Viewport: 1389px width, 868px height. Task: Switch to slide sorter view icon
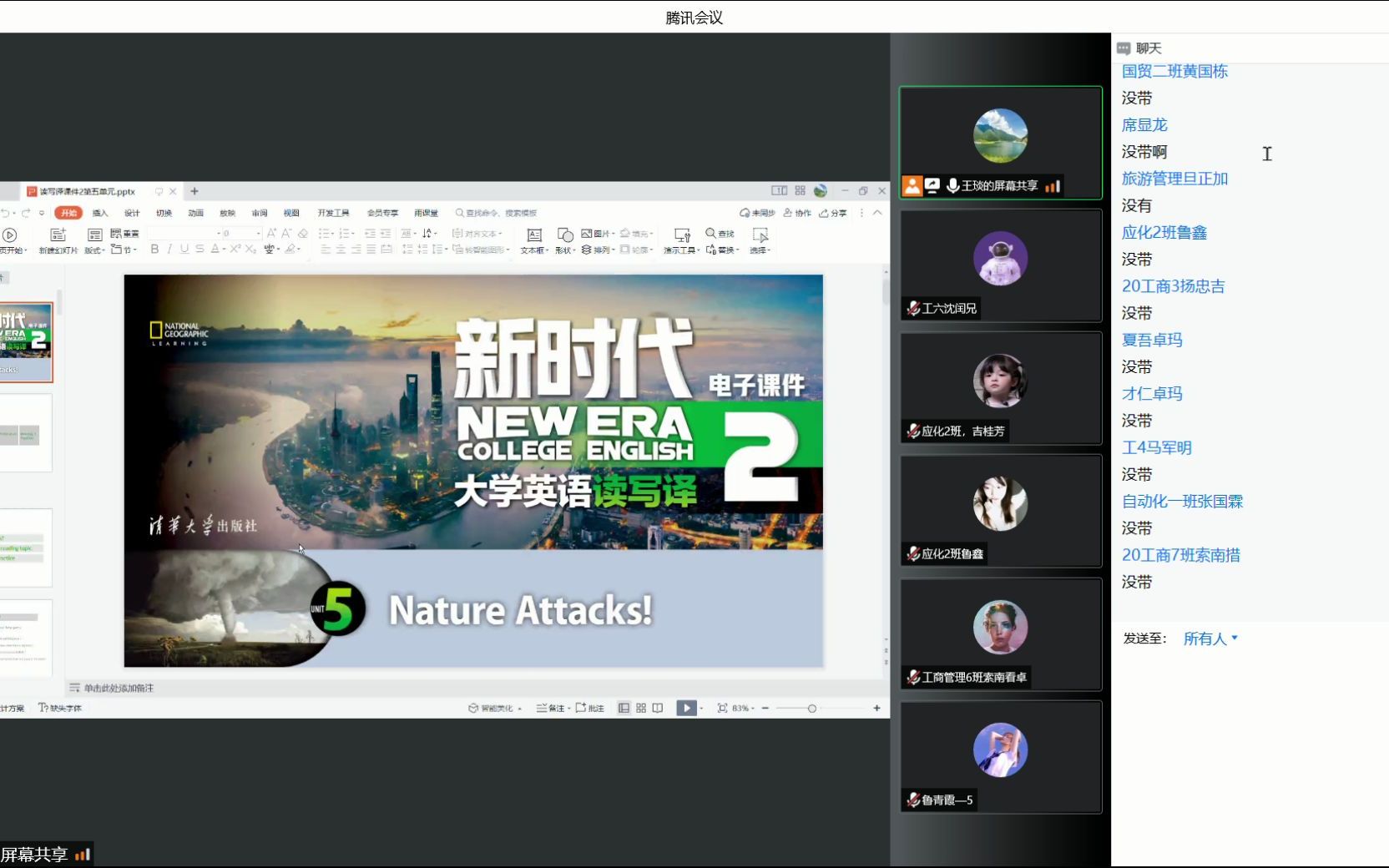pos(641,708)
